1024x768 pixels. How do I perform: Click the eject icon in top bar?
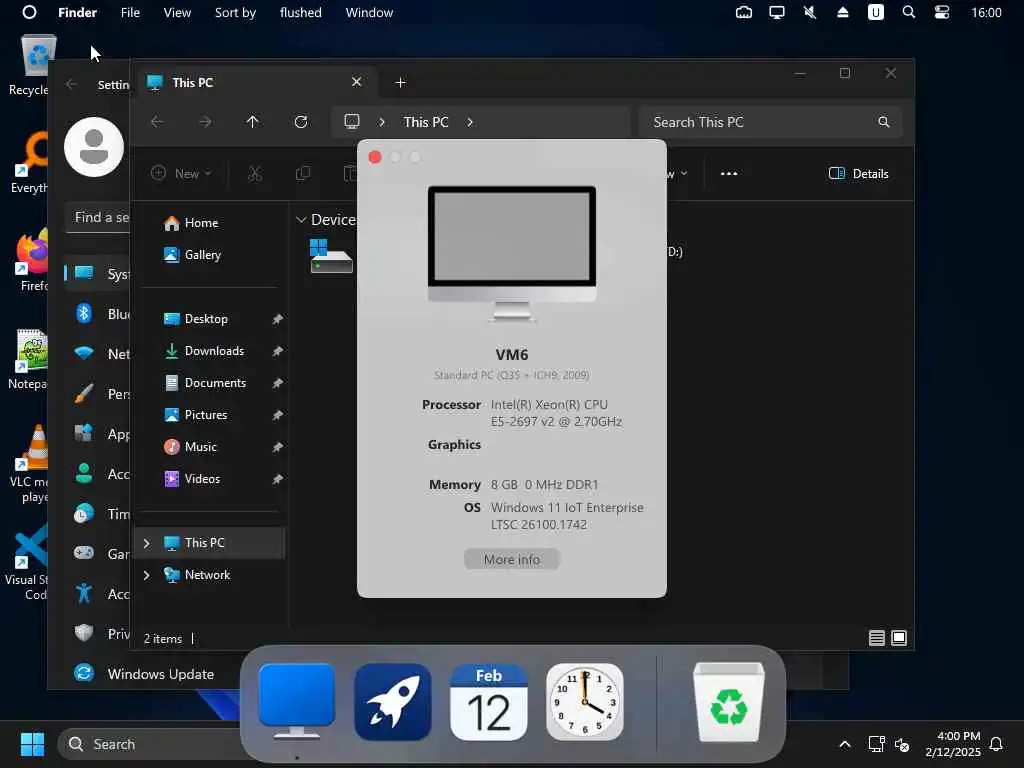pos(842,12)
